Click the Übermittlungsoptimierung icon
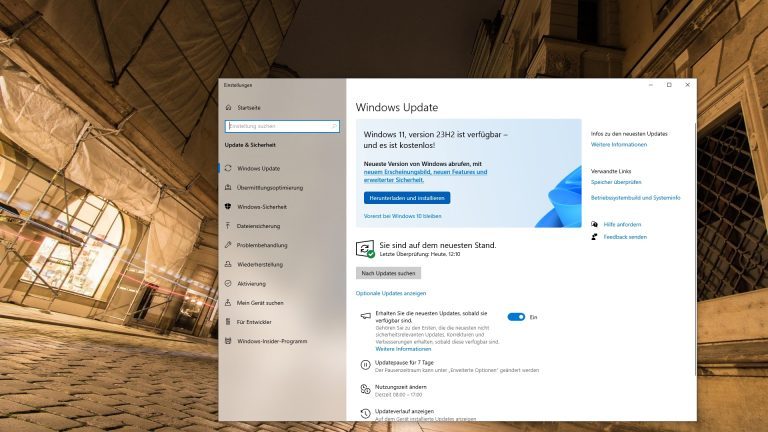Viewport: 768px width, 432px height. tap(228, 187)
